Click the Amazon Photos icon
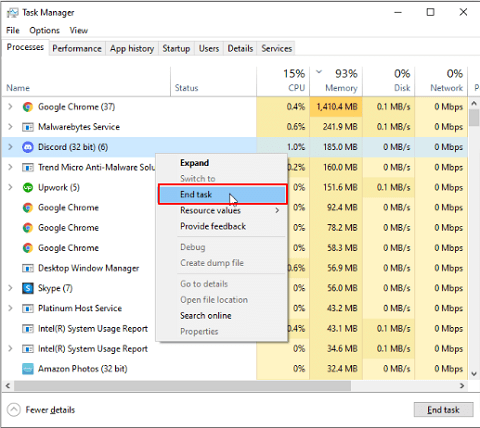The width and height of the screenshot is (480, 428). 28,369
